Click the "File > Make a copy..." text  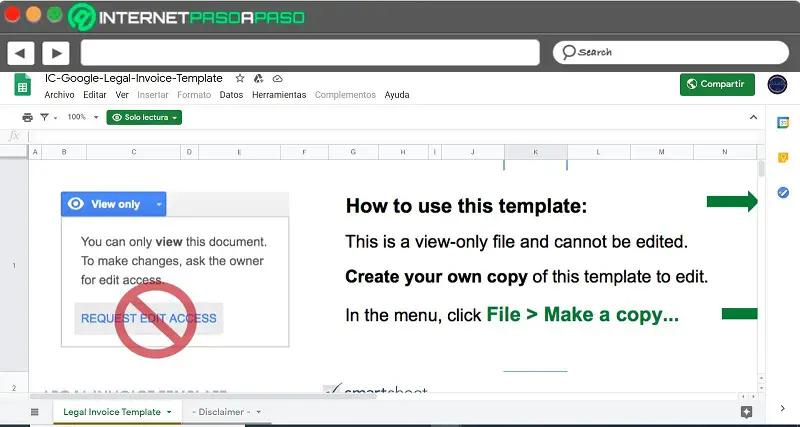pyautogui.click(x=583, y=314)
